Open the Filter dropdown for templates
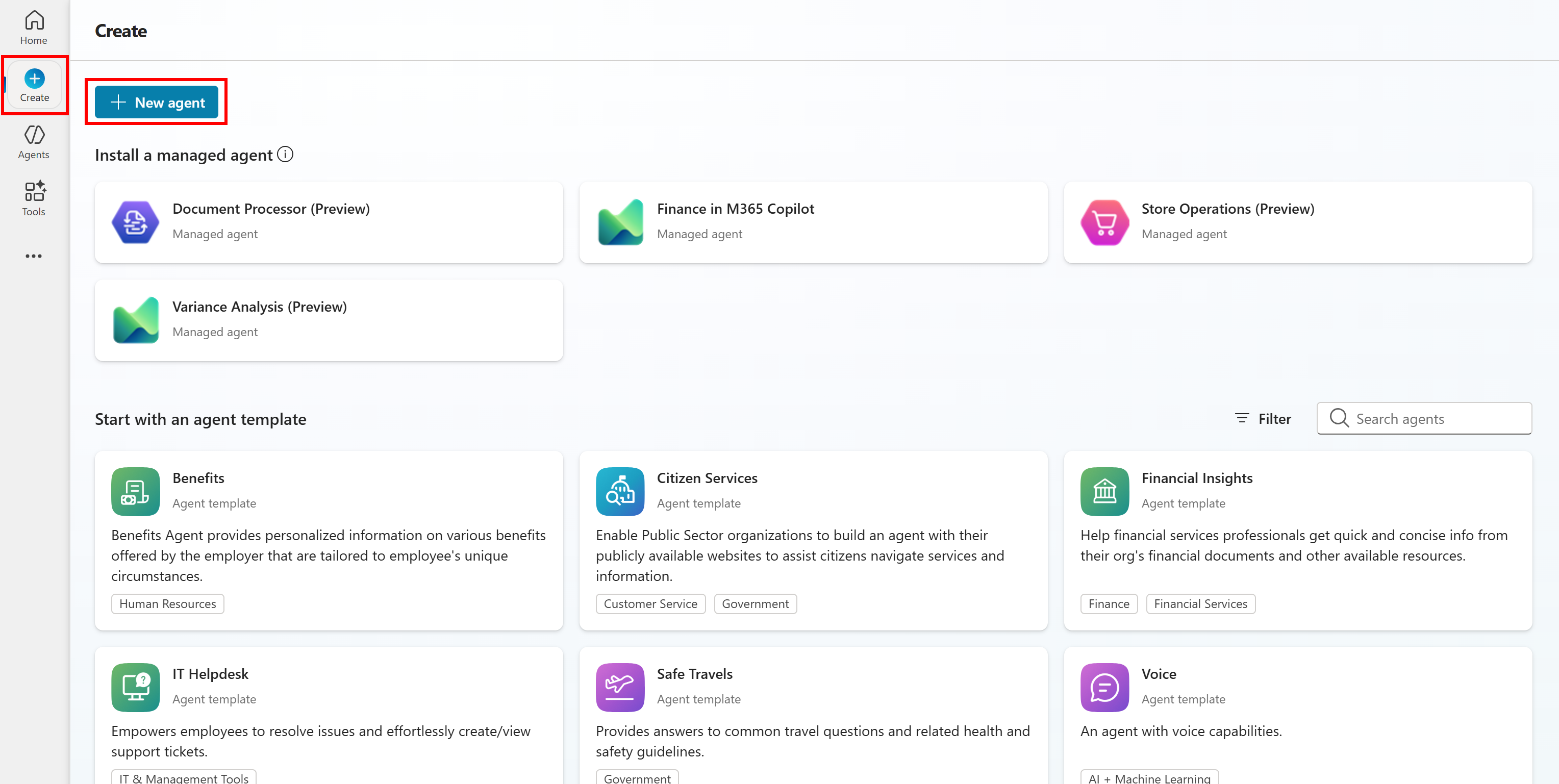The height and width of the screenshot is (784, 1559). [1263, 419]
